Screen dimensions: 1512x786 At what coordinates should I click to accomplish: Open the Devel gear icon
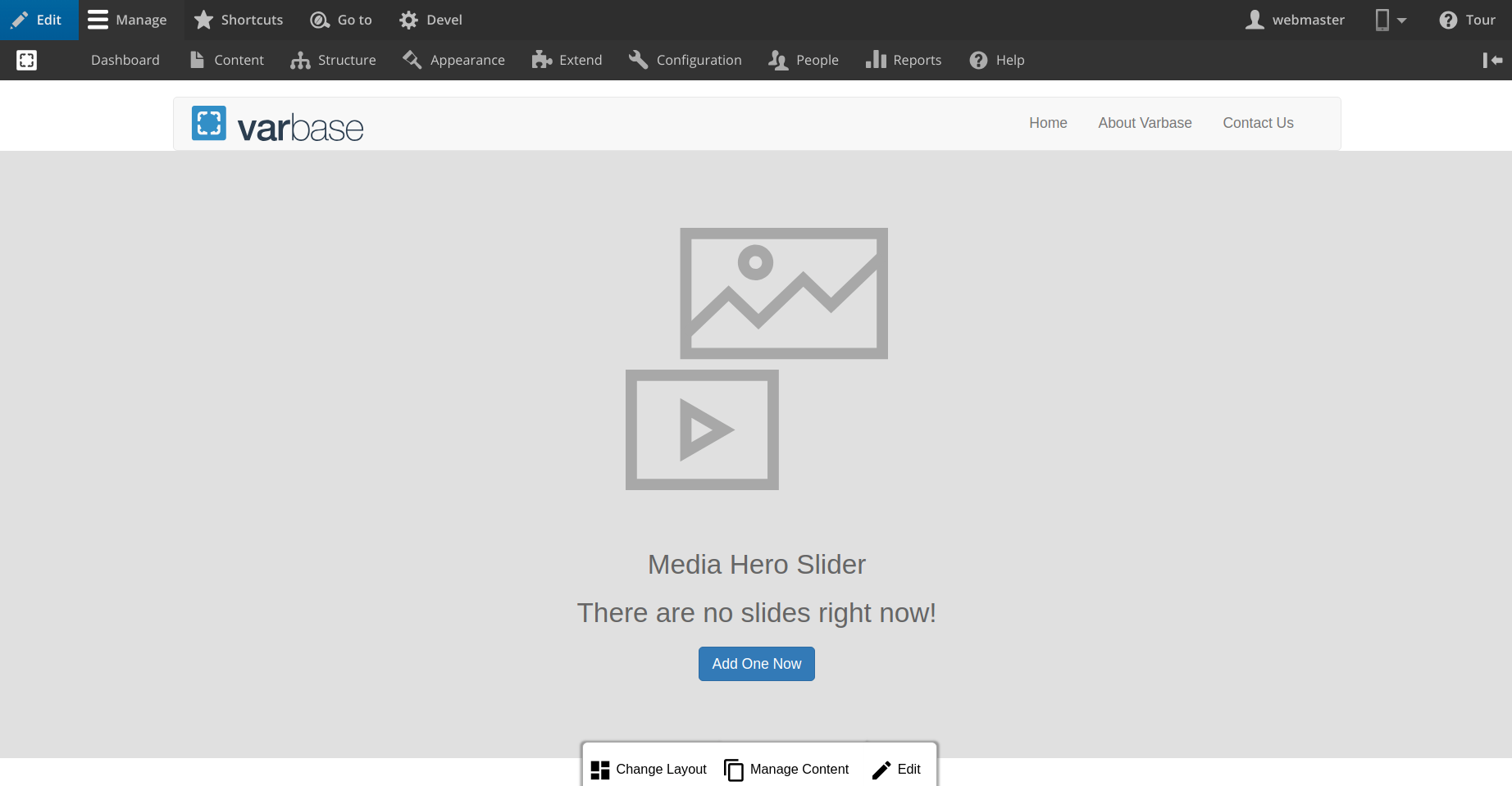408,20
